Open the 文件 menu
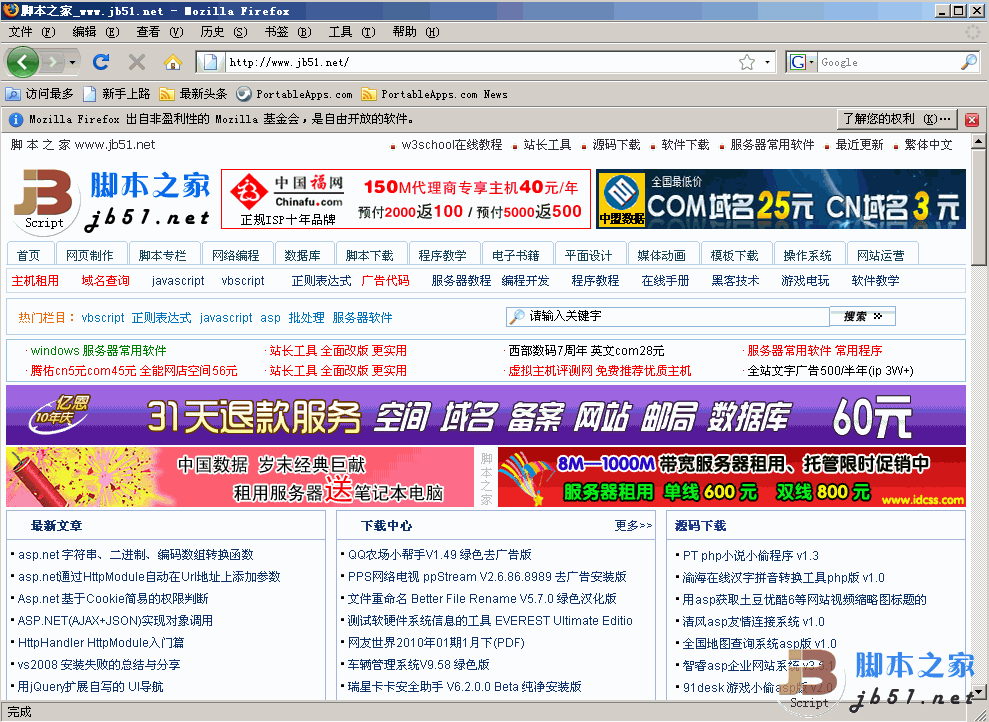The image size is (989, 722). point(32,32)
